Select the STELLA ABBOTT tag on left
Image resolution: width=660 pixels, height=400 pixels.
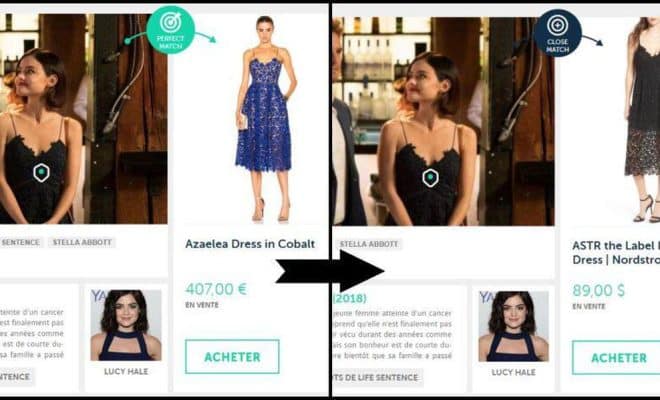pyautogui.click(x=82, y=243)
